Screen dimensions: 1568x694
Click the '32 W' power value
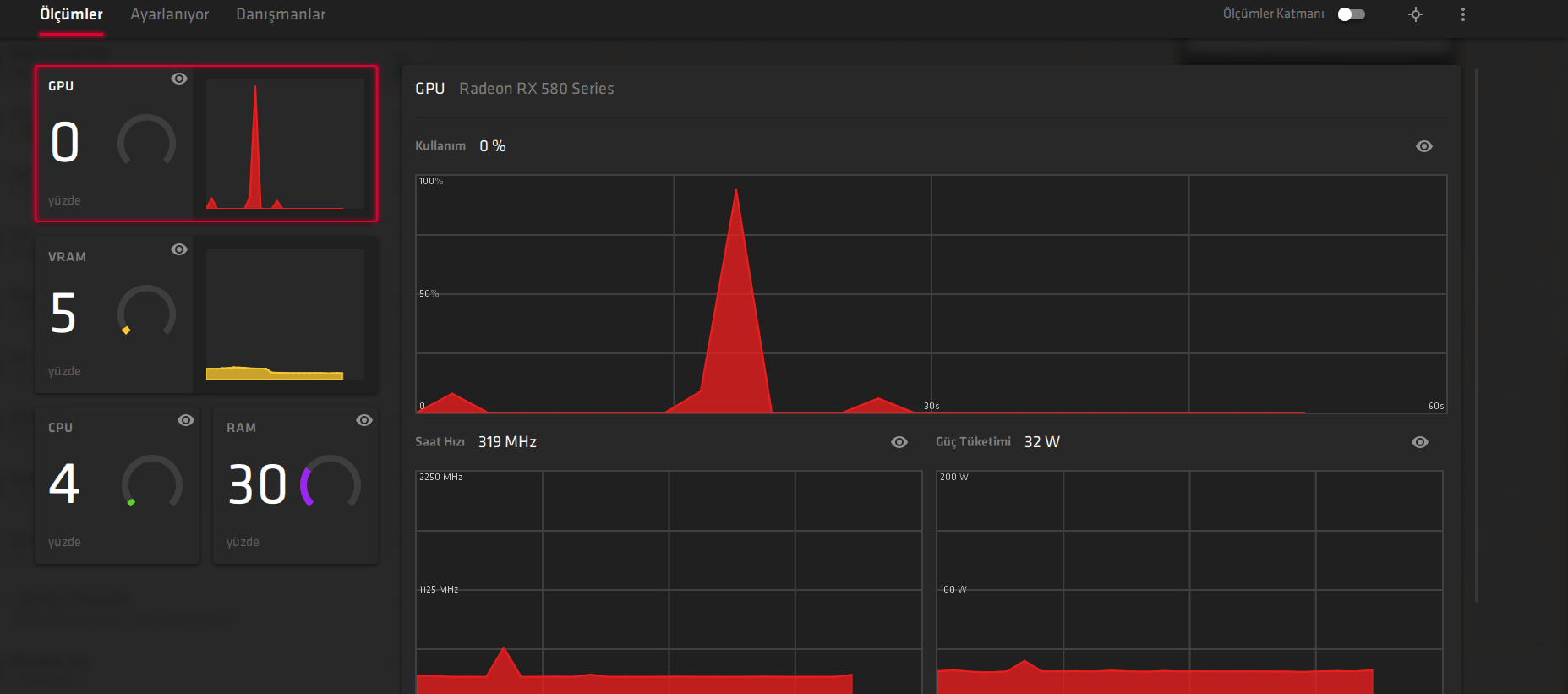point(1042,442)
